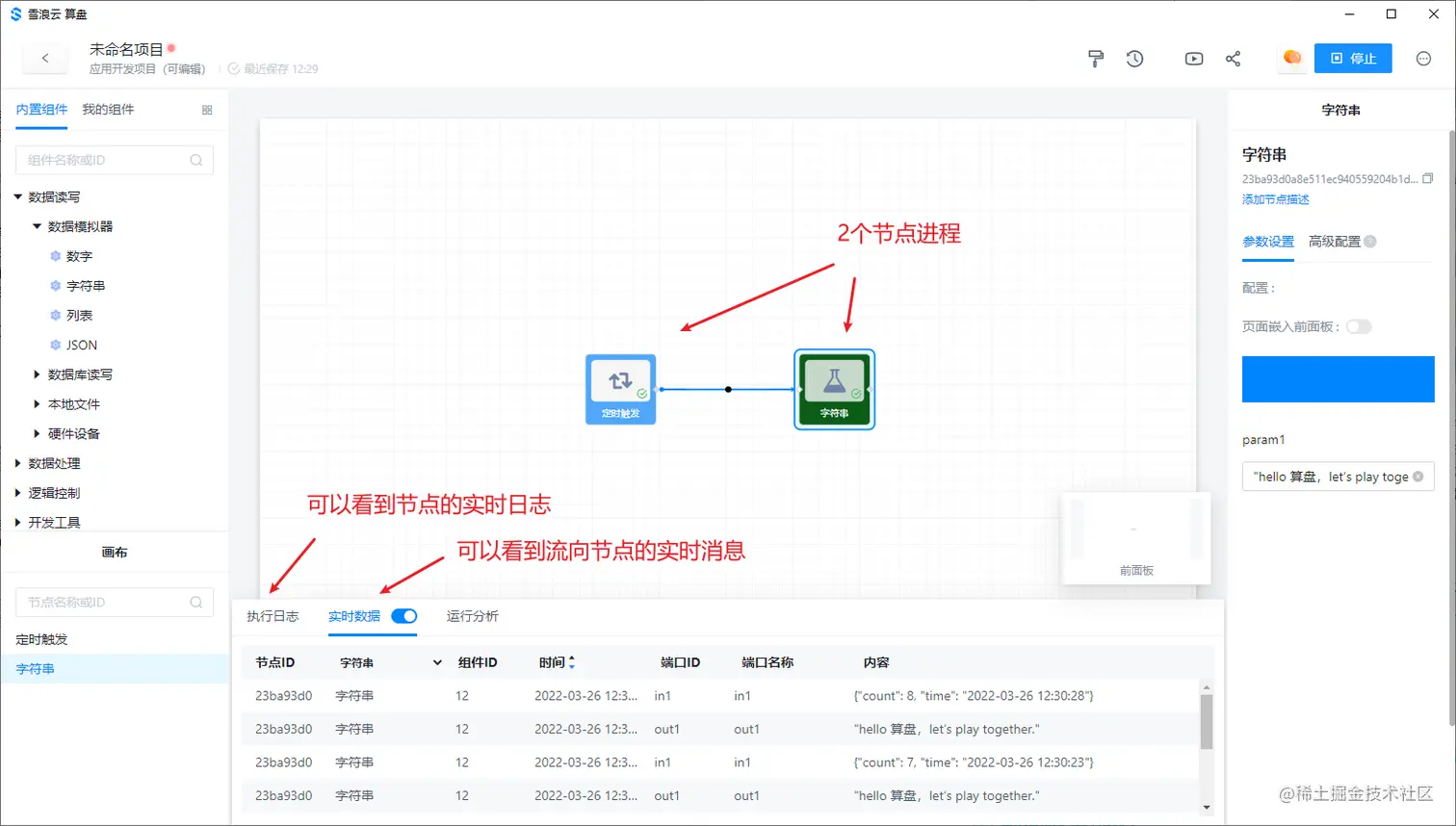The width and height of the screenshot is (1456, 826).
Task: Click the 数字 component gear icon
Action: click(x=55, y=256)
